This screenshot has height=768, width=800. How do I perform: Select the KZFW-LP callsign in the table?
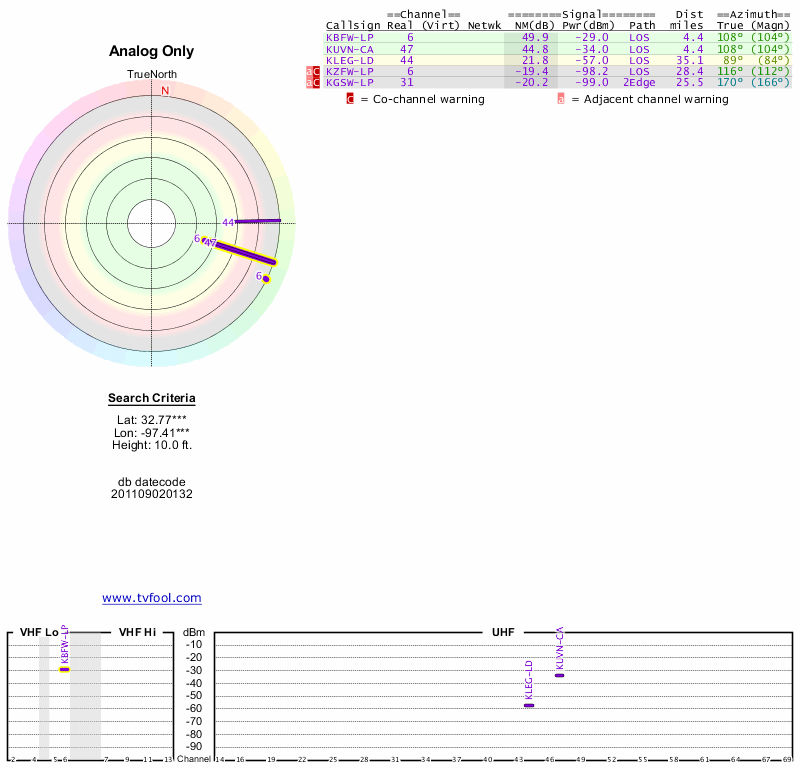[349, 71]
